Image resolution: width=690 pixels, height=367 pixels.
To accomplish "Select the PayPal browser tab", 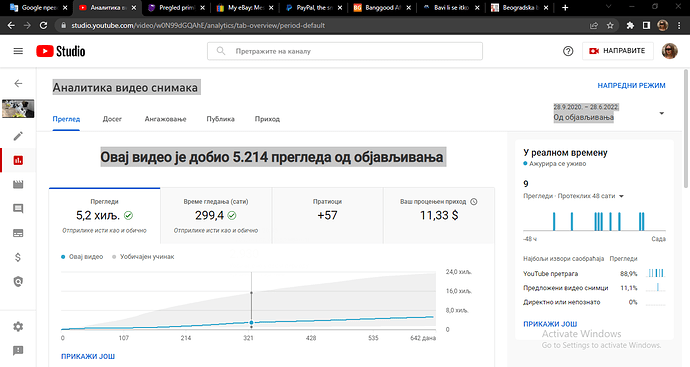I will tap(314, 7).
